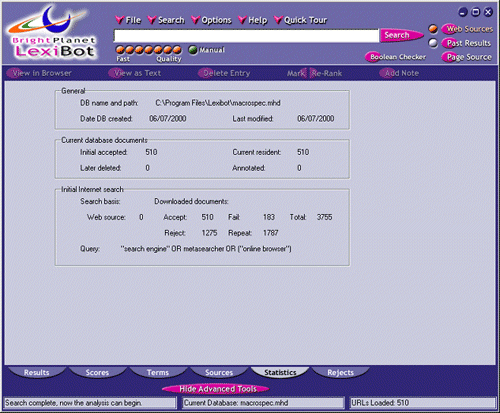Click the Fail value 183
This screenshot has height=413, width=500.
click(x=269, y=217)
